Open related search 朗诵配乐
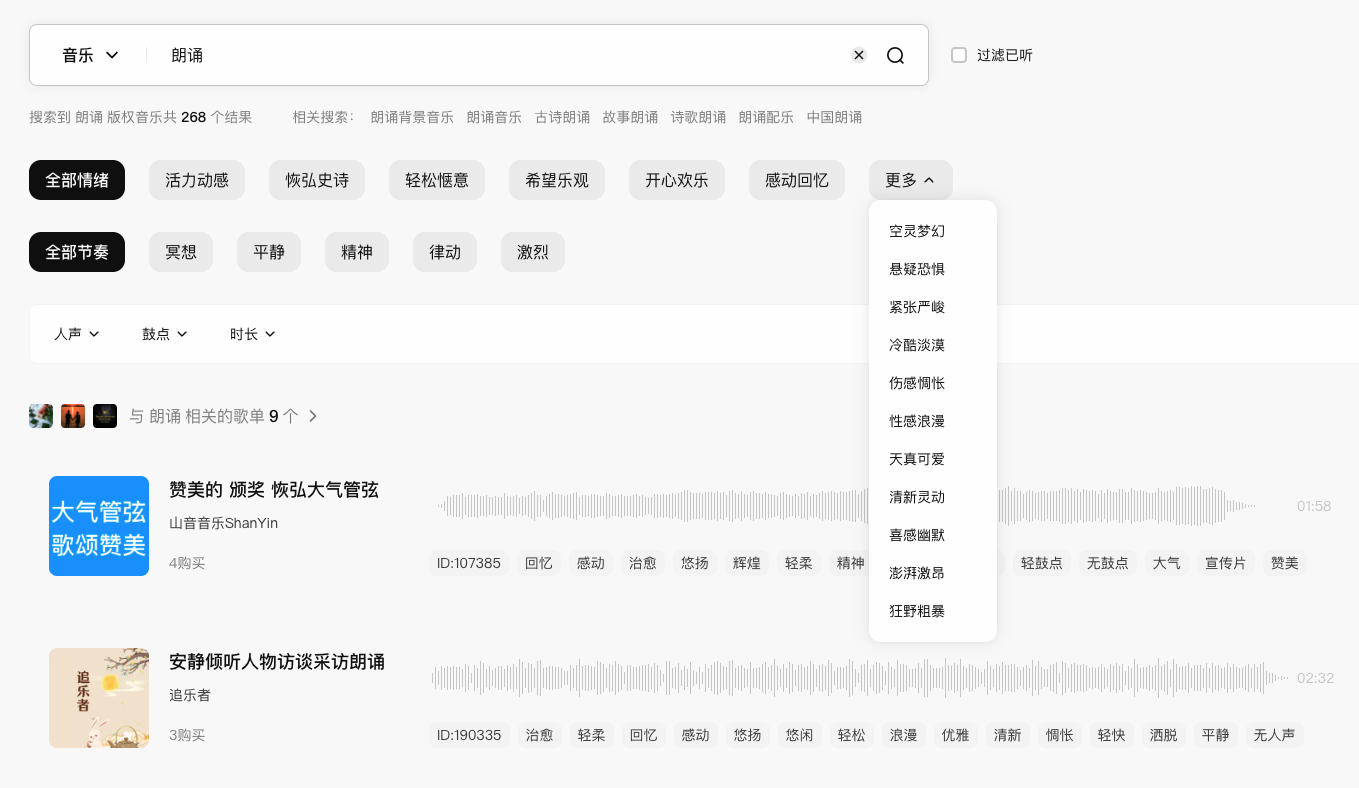Screen dimensions: 1359x788 coord(766,117)
